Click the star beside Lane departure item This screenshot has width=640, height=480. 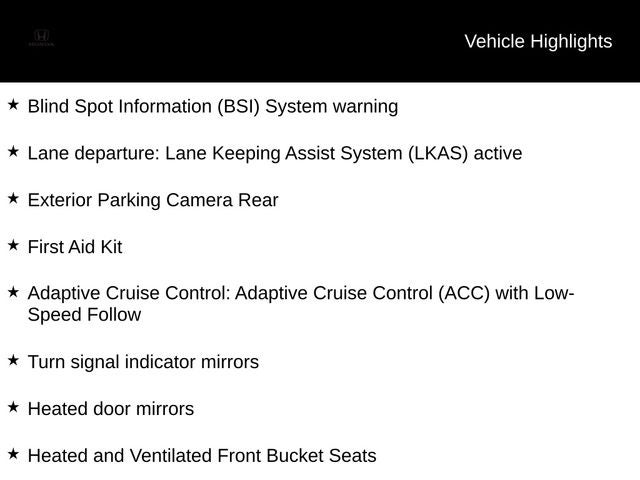(x=13, y=151)
